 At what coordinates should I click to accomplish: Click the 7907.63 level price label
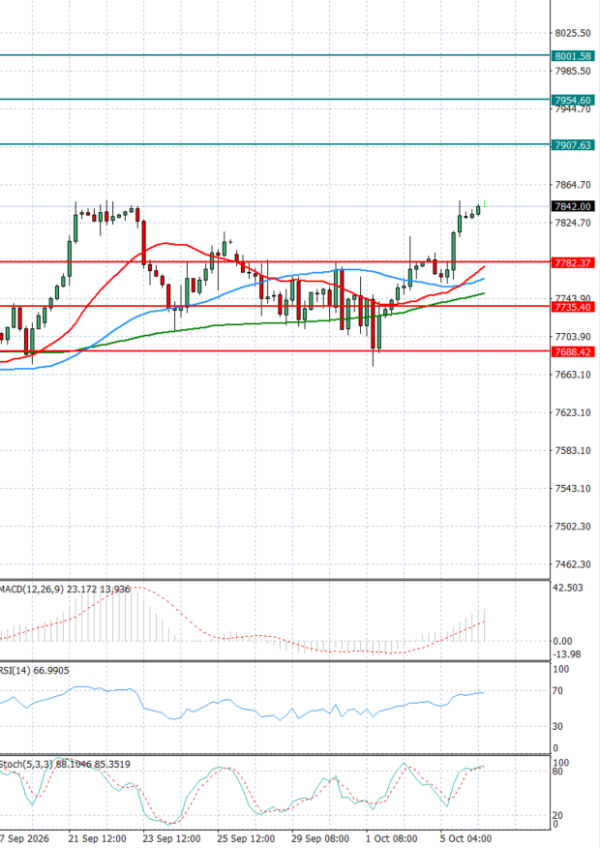click(x=573, y=145)
